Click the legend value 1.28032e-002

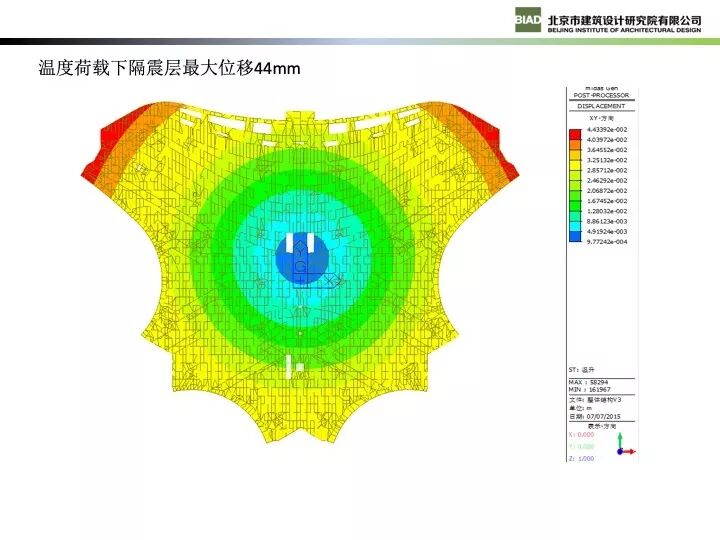coord(607,211)
